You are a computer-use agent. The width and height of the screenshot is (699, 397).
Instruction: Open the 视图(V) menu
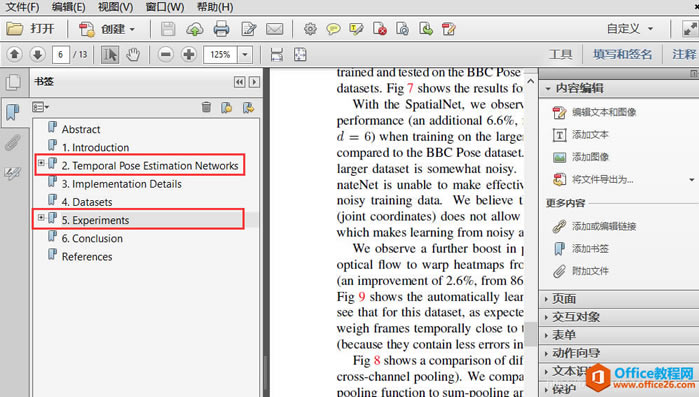[115, 7]
